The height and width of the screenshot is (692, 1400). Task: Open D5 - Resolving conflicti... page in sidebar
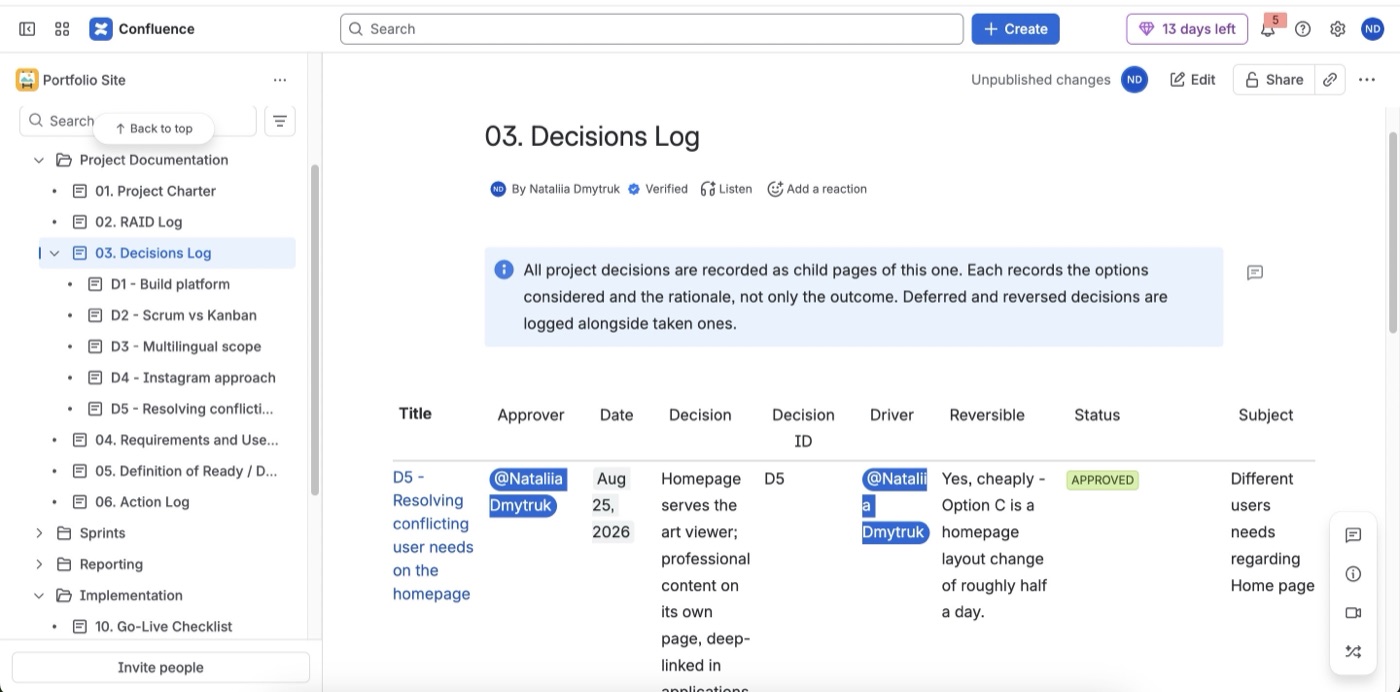(192, 408)
